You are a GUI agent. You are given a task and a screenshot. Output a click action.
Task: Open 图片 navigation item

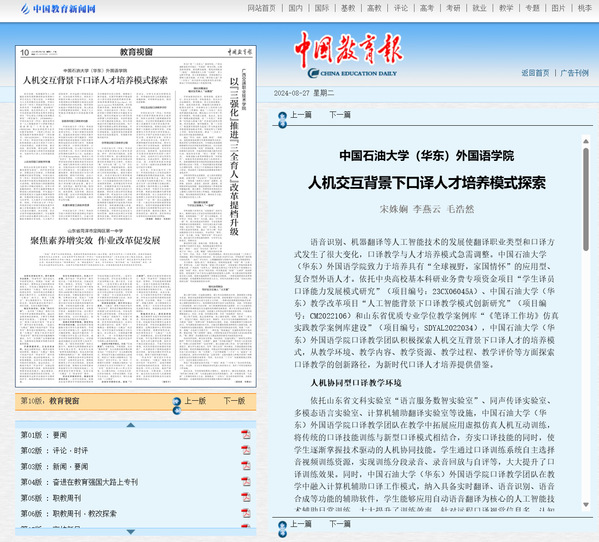(559, 8)
